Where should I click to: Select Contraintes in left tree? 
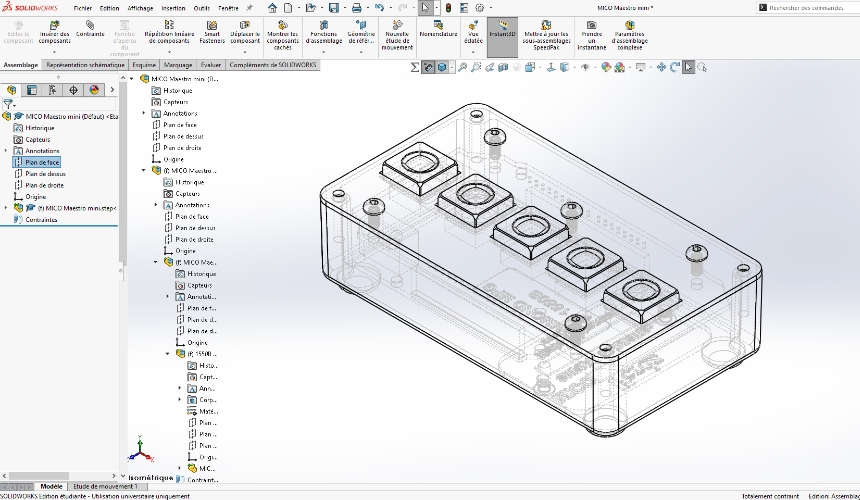click(x=41, y=220)
